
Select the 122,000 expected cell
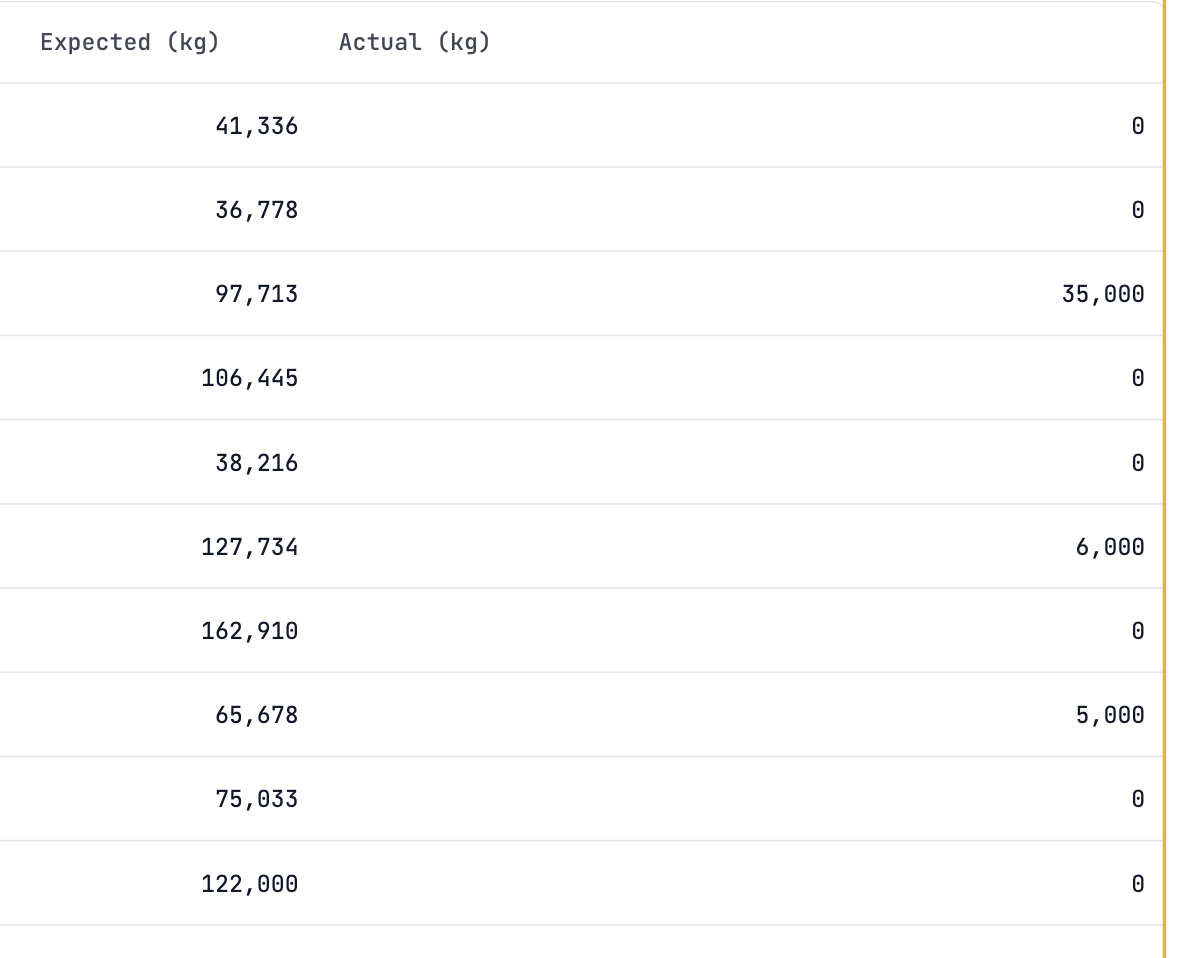[x=249, y=884]
